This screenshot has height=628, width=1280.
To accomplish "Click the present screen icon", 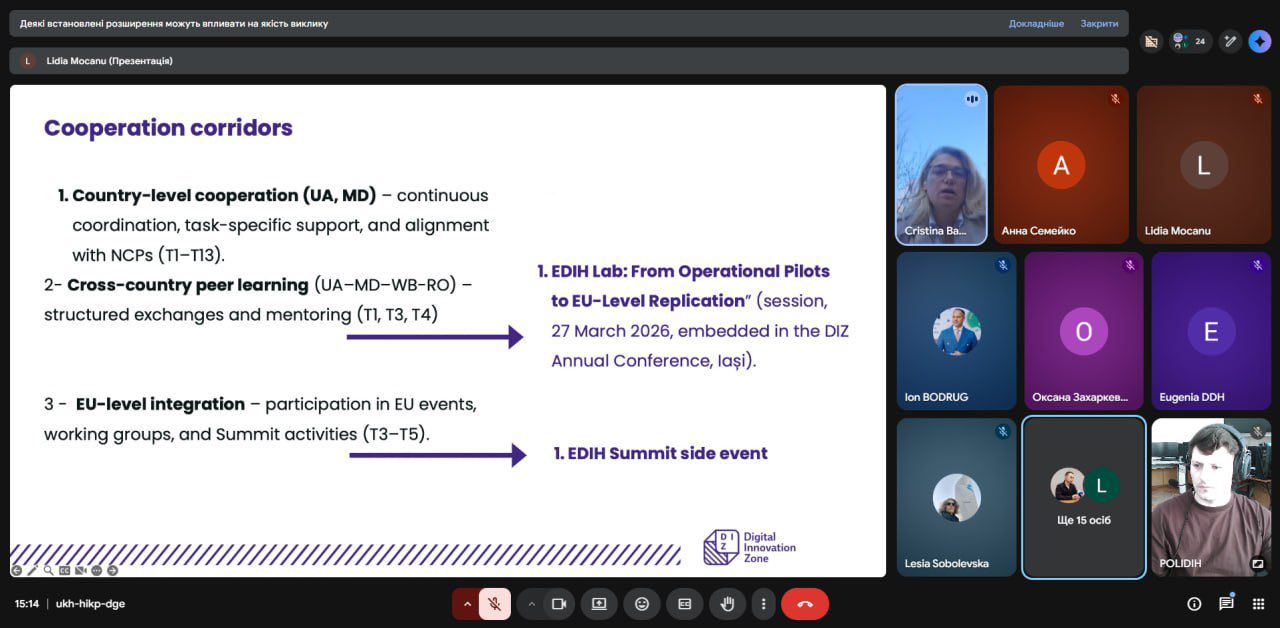I will (x=599, y=604).
